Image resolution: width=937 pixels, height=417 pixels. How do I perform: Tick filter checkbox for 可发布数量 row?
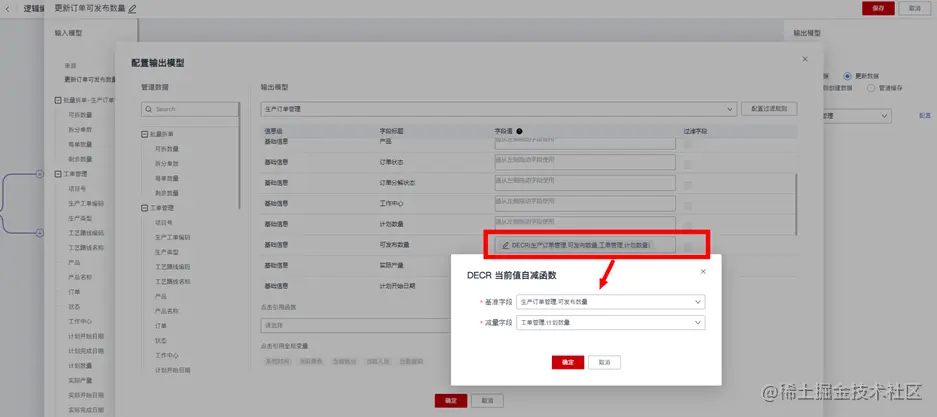[688, 246]
